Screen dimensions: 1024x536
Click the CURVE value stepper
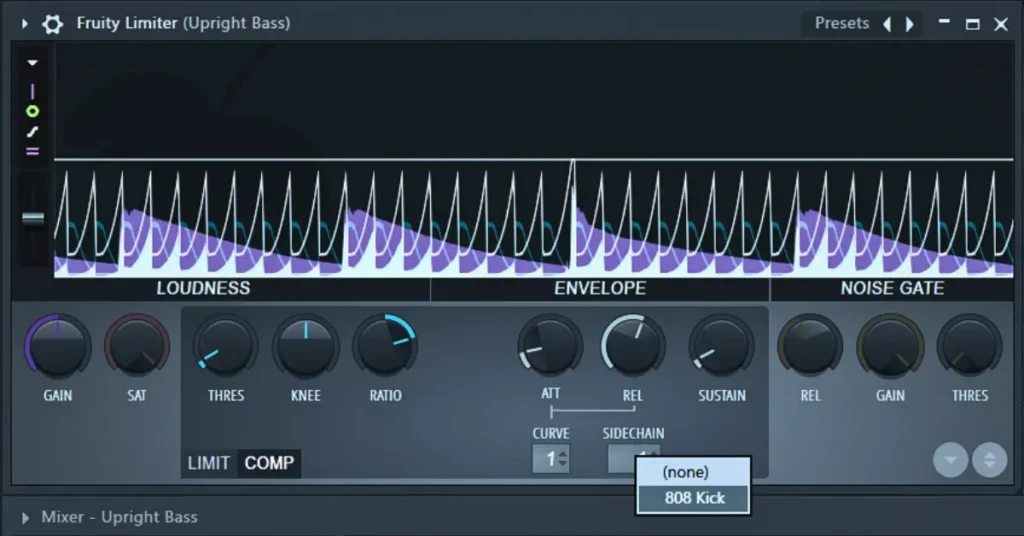(551, 459)
